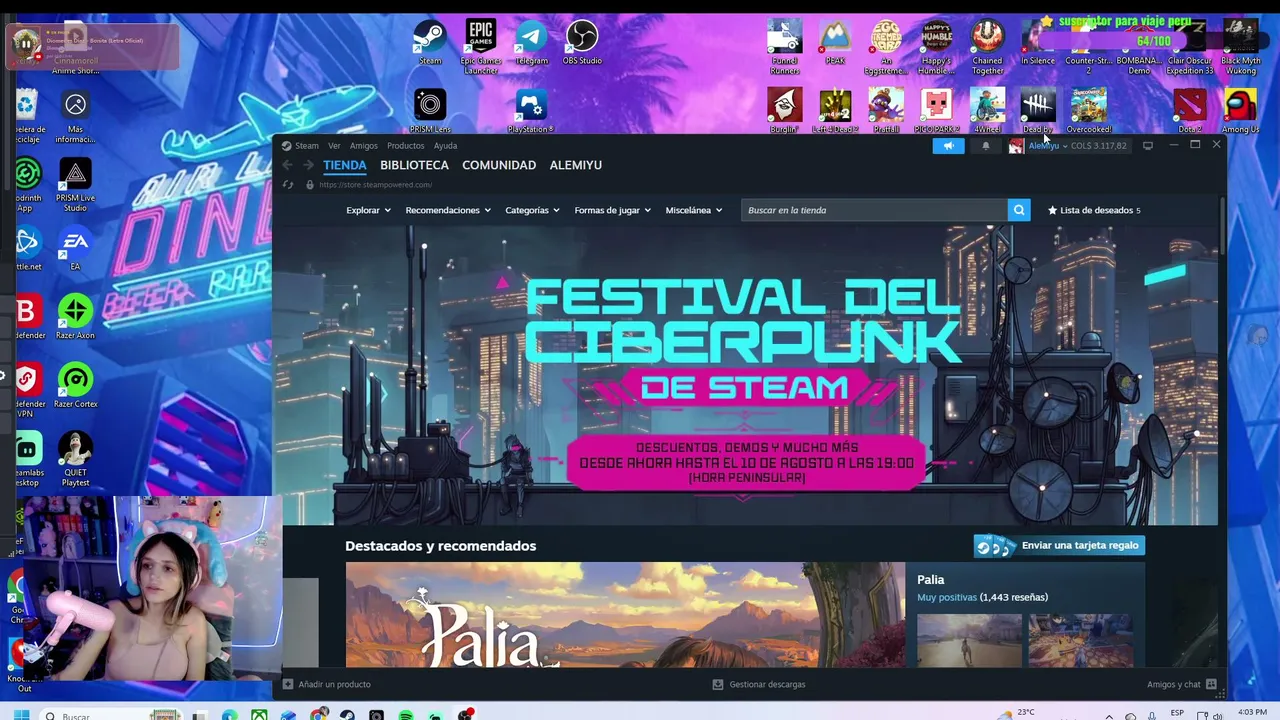Open the Steam menu
Screen dimensions: 1280x720
pyautogui.click(x=307, y=146)
